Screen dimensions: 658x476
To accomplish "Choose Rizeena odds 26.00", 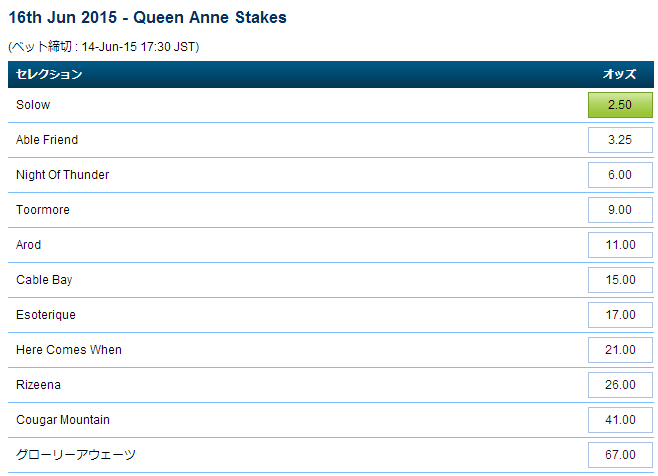I will [x=620, y=385].
